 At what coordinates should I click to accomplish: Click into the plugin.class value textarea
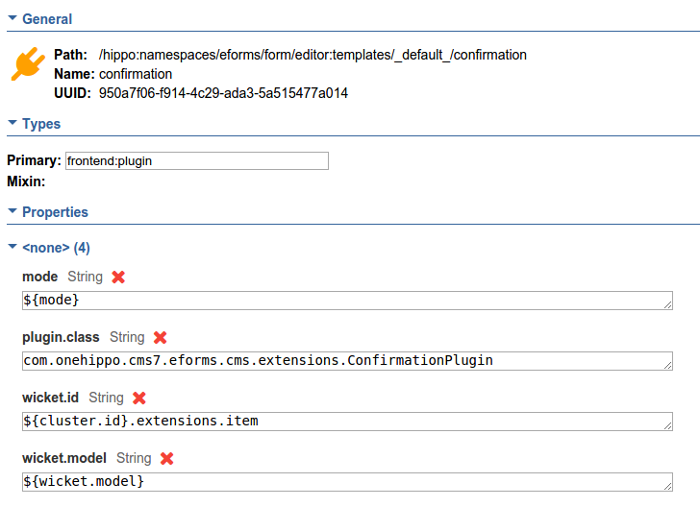(x=347, y=361)
